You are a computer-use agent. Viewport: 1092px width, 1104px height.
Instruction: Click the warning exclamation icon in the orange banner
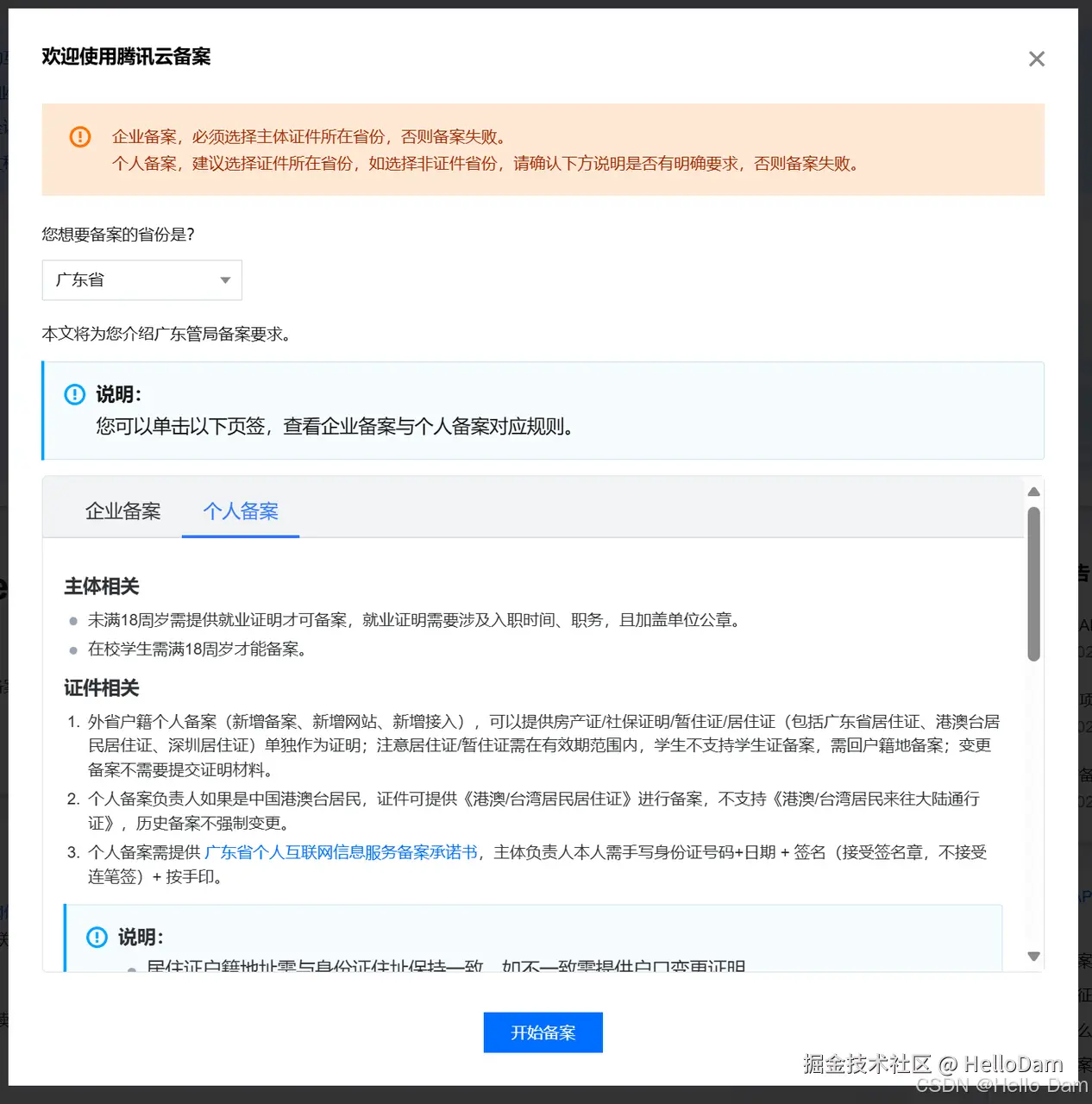[x=79, y=136]
